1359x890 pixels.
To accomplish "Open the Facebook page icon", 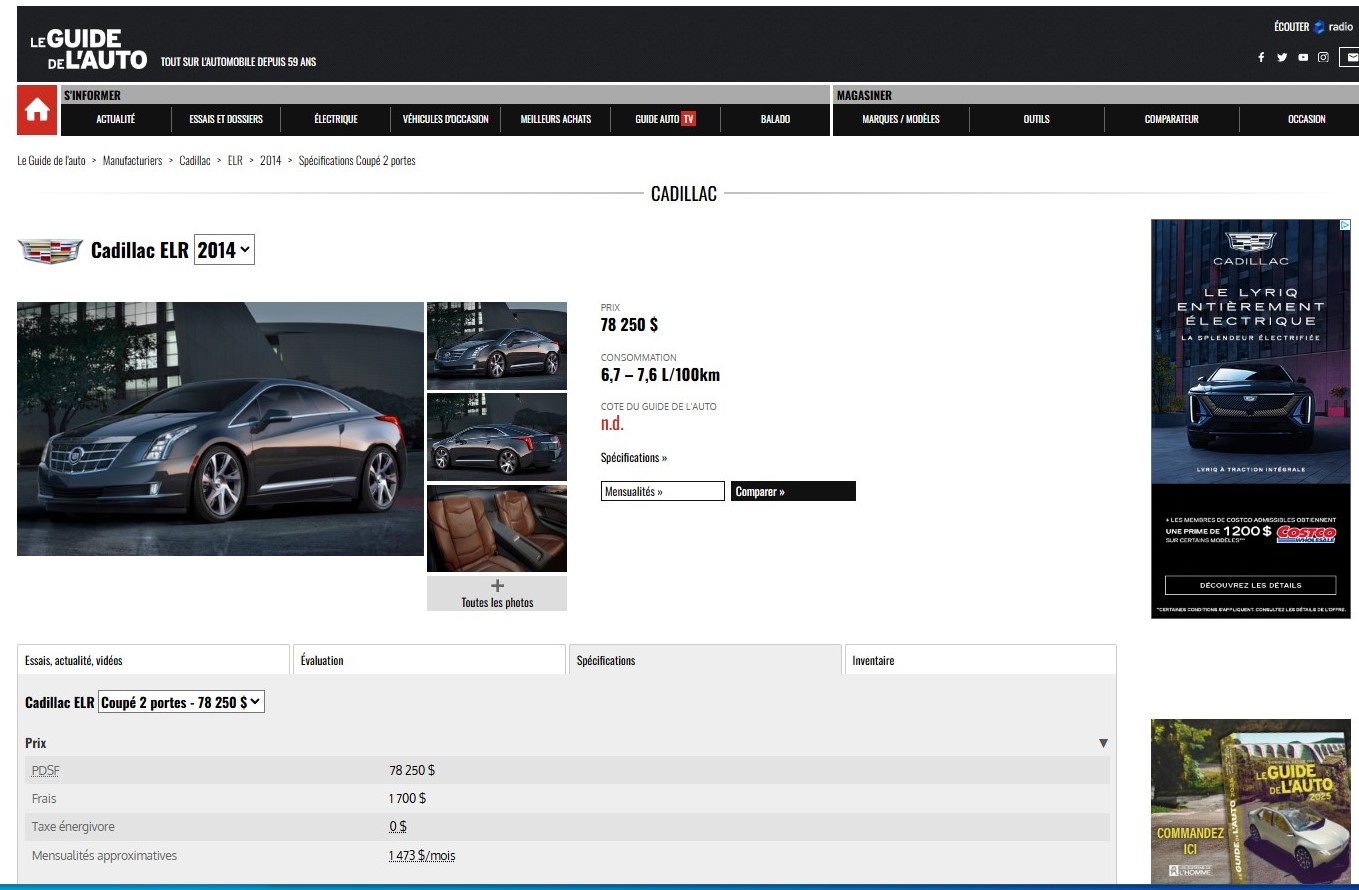I will tap(1261, 57).
